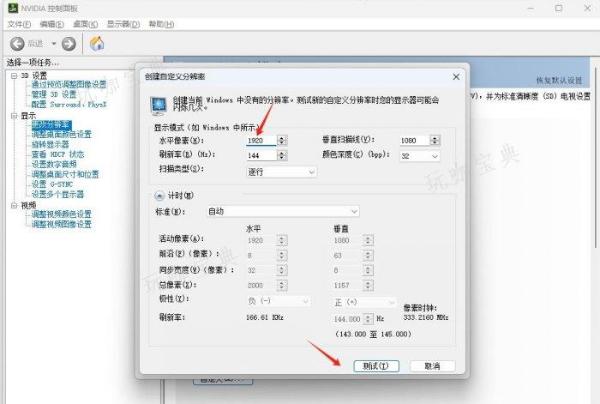Select 管理 3D 设置 in the tree
Viewport: 600px width, 404px height.
coord(54,94)
